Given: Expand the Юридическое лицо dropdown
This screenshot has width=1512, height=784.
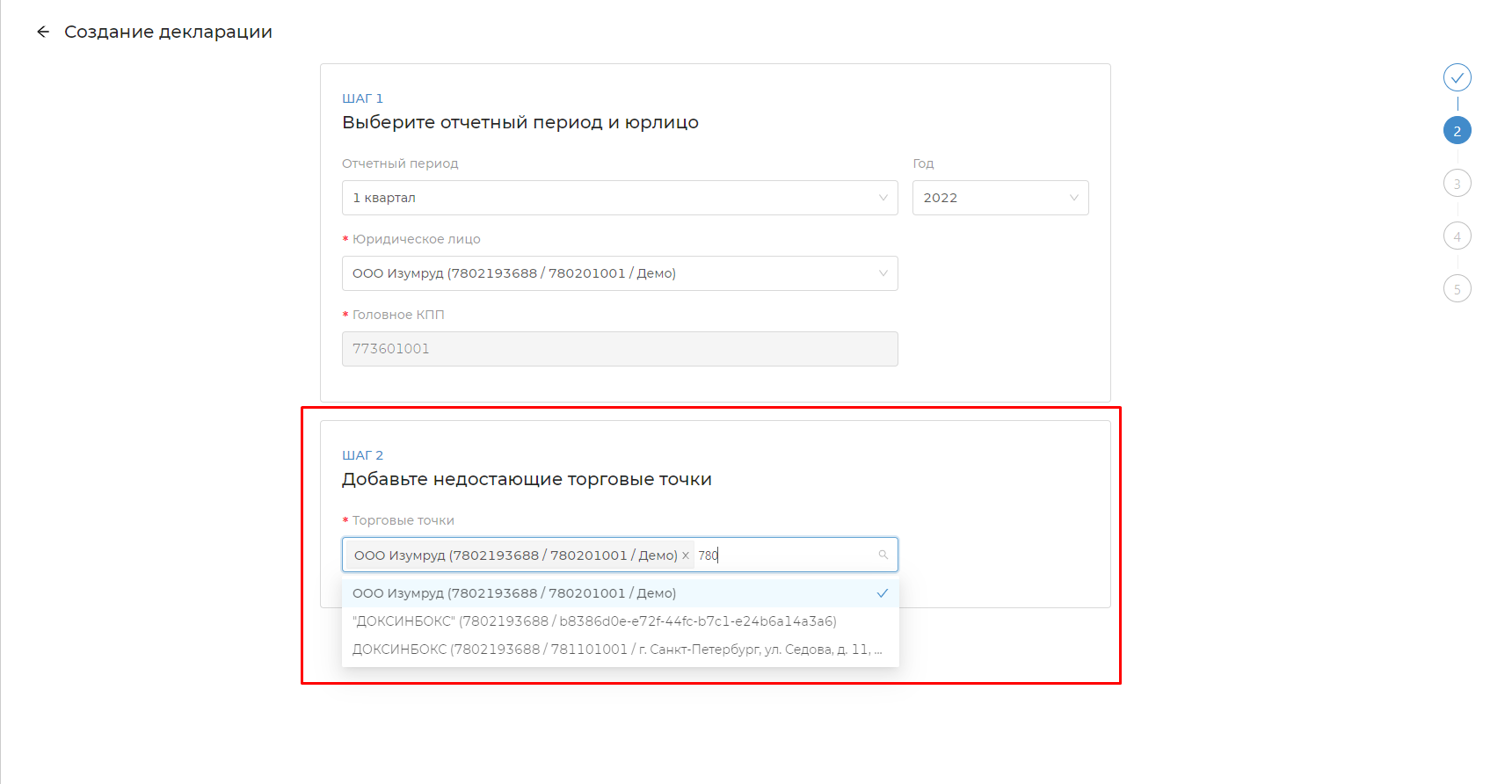Looking at the screenshot, I should click(x=619, y=273).
